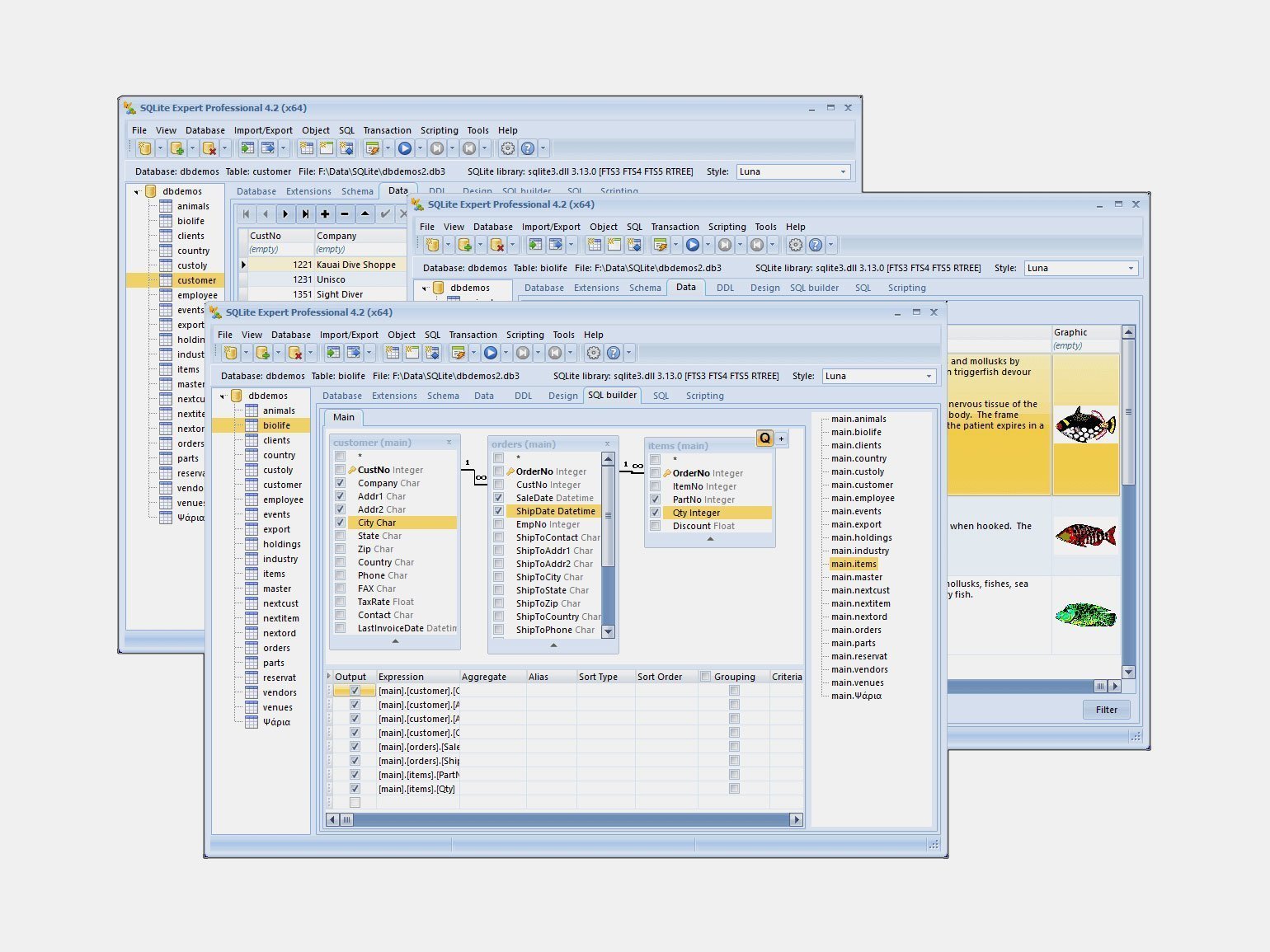
Task: Collapse the dbdemos tree node in the back customer window
Action: (x=137, y=192)
